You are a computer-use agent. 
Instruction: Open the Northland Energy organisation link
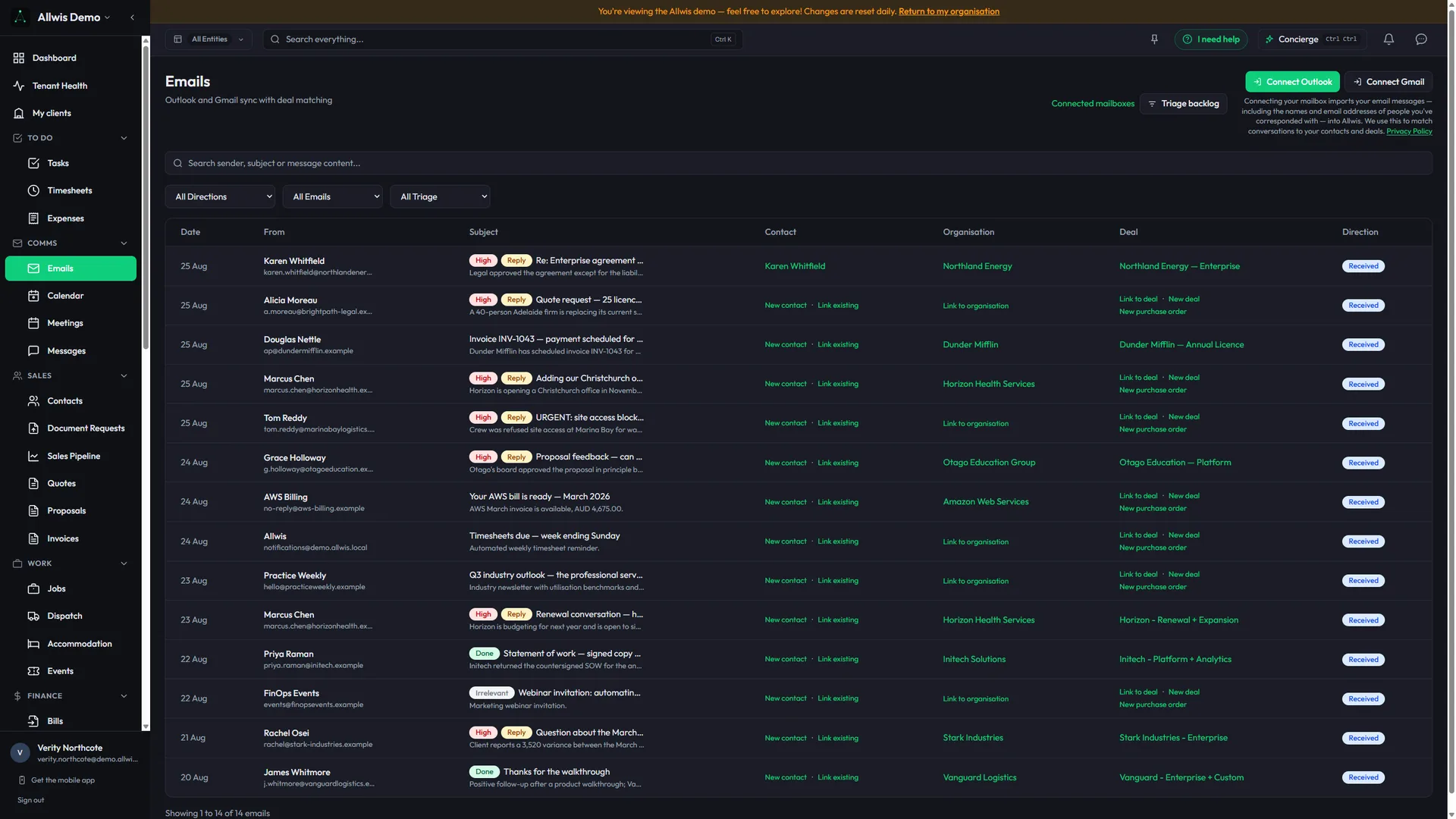pos(977,266)
